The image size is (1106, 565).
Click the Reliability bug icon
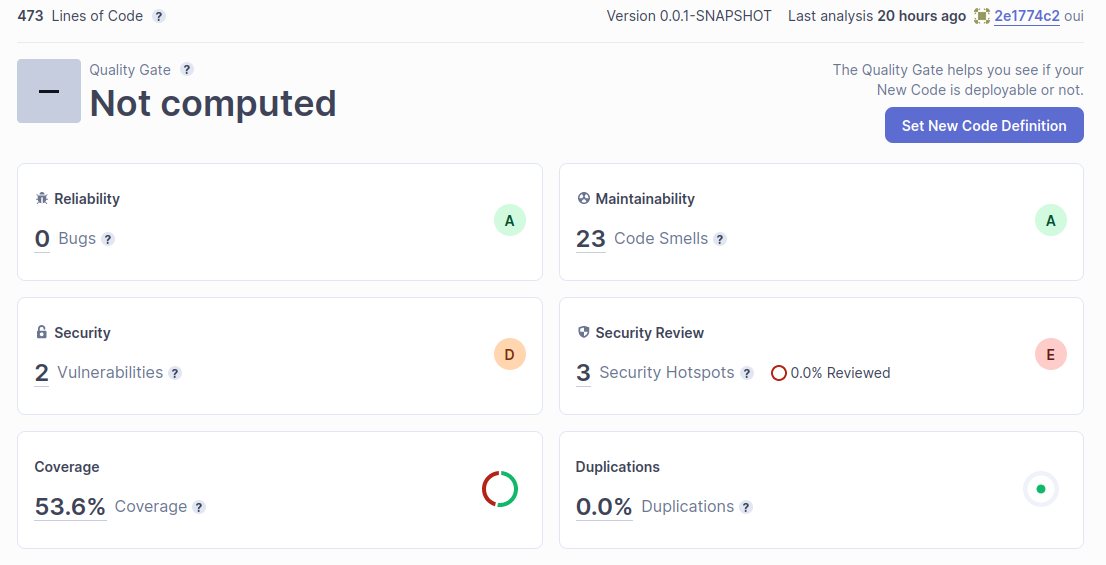tap(42, 199)
